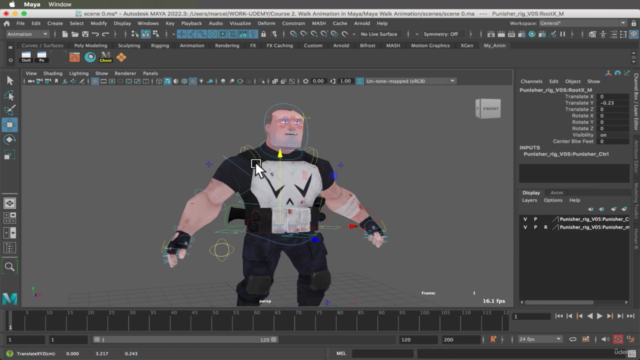Switch to the Rigging shelf tab

click(x=160, y=46)
